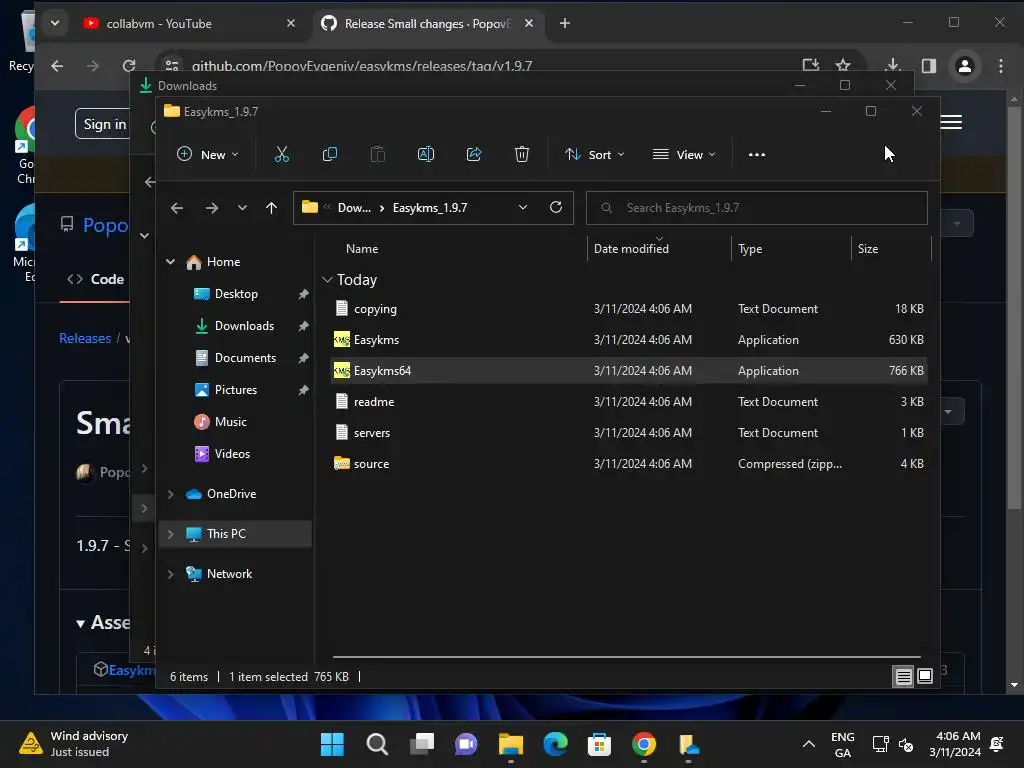
Task: Show hidden tray icons chevron
Action: point(808,744)
